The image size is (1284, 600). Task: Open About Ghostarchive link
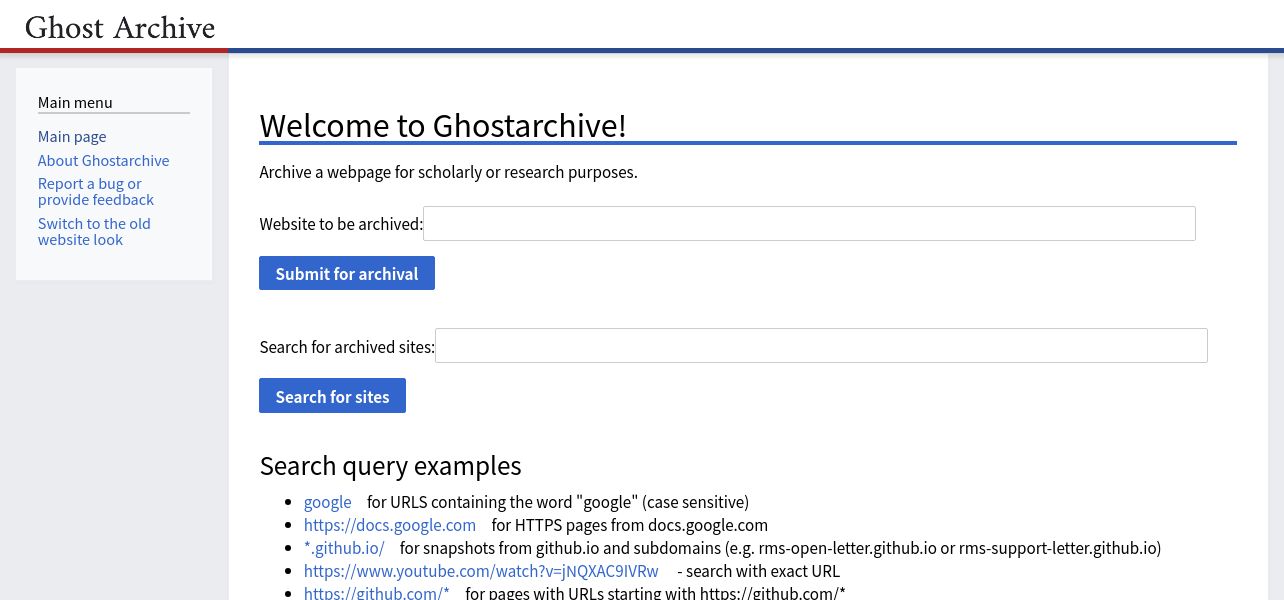point(103,161)
